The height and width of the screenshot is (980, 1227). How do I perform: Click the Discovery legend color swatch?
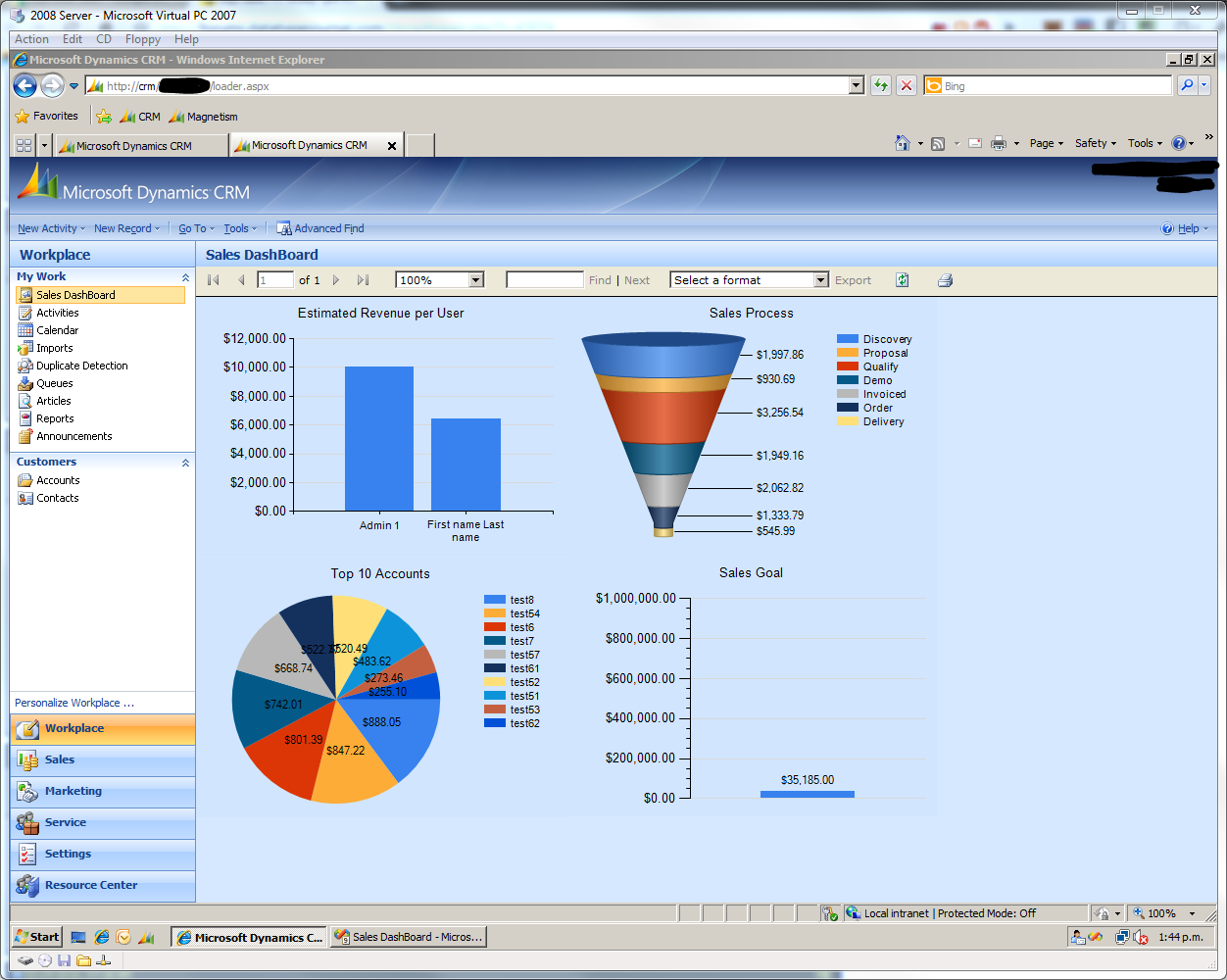pyautogui.click(x=847, y=339)
